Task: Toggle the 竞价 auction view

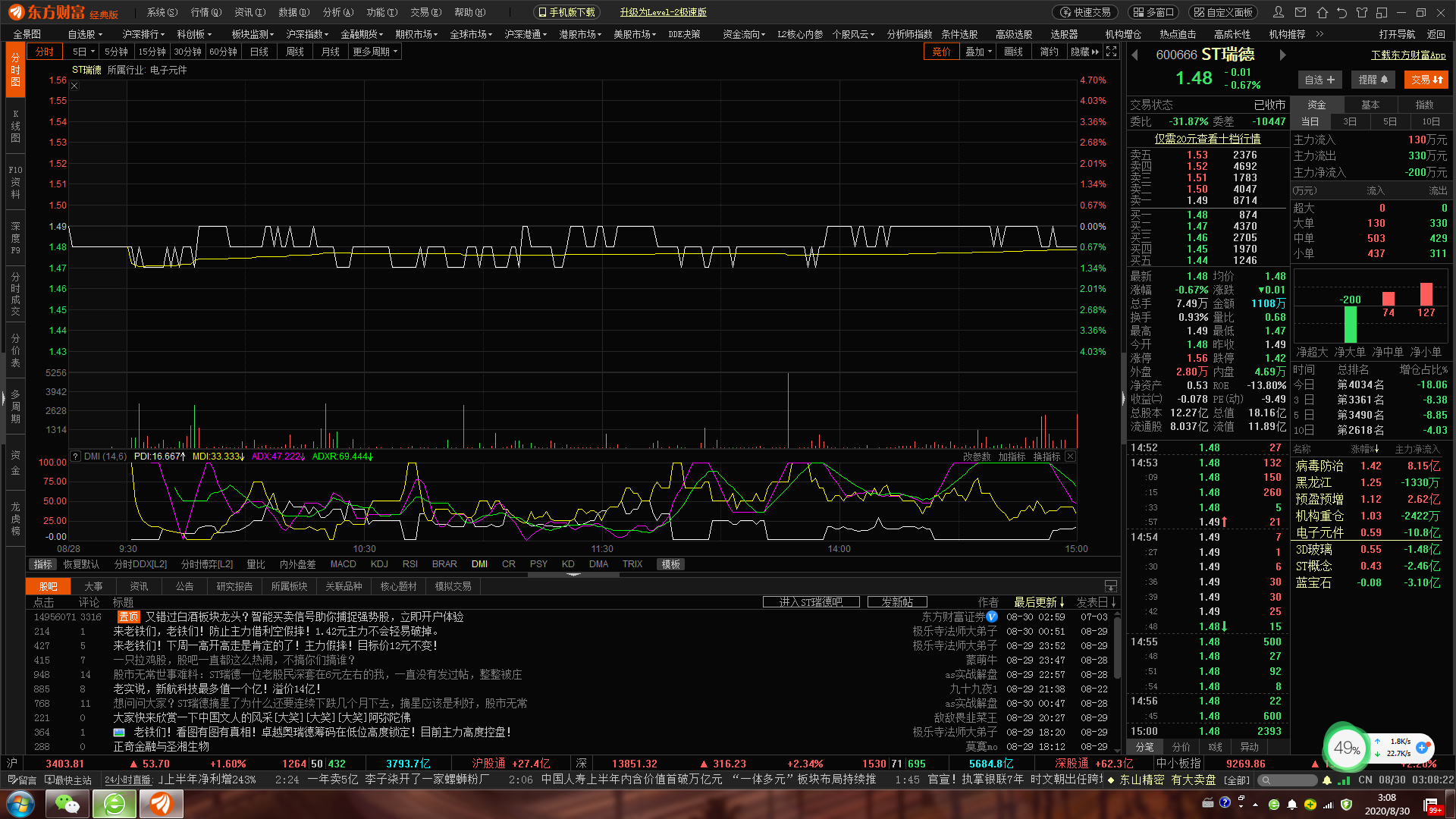Action: [x=941, y=52]
